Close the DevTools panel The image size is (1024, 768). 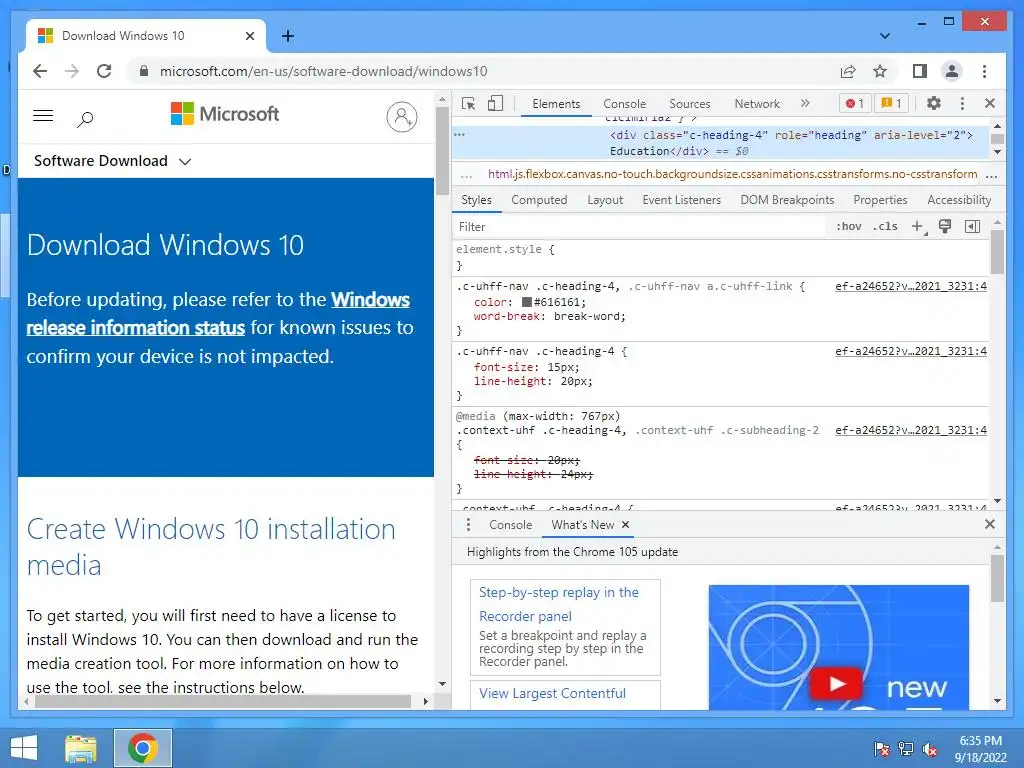(990, 103)
